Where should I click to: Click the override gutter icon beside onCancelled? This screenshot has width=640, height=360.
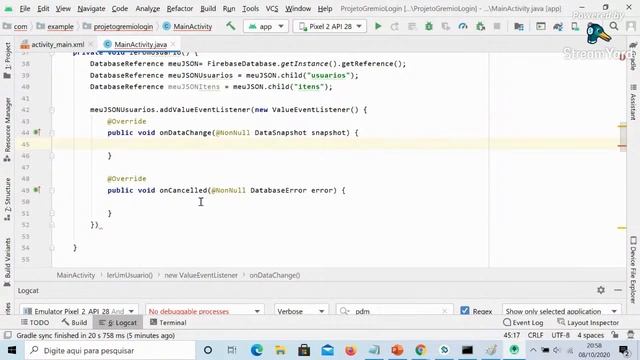coord(37,190)
